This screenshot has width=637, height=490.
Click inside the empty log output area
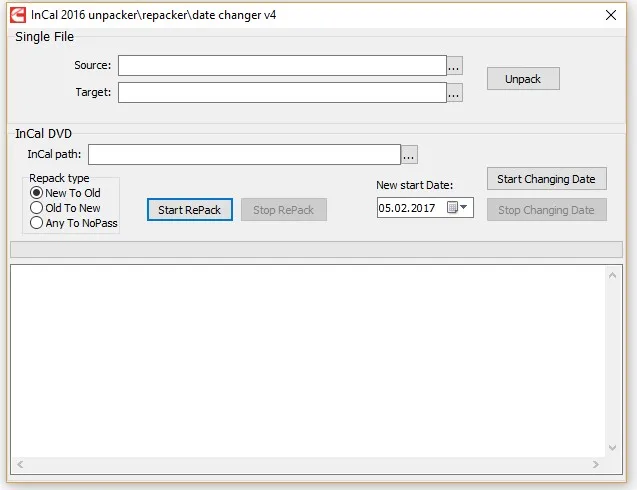(x=308, y=362)
